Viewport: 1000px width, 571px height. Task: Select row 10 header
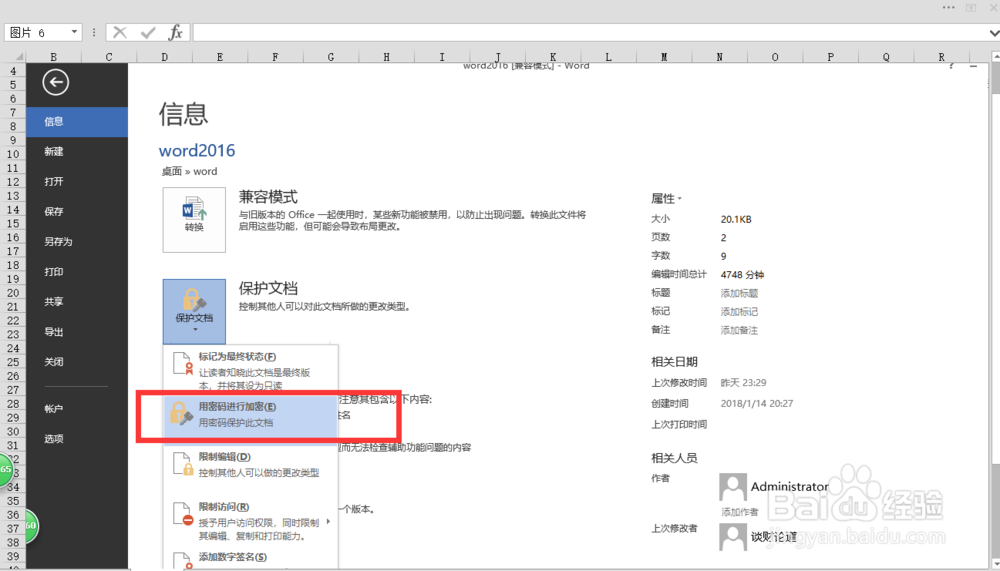[x=13, y=154]
